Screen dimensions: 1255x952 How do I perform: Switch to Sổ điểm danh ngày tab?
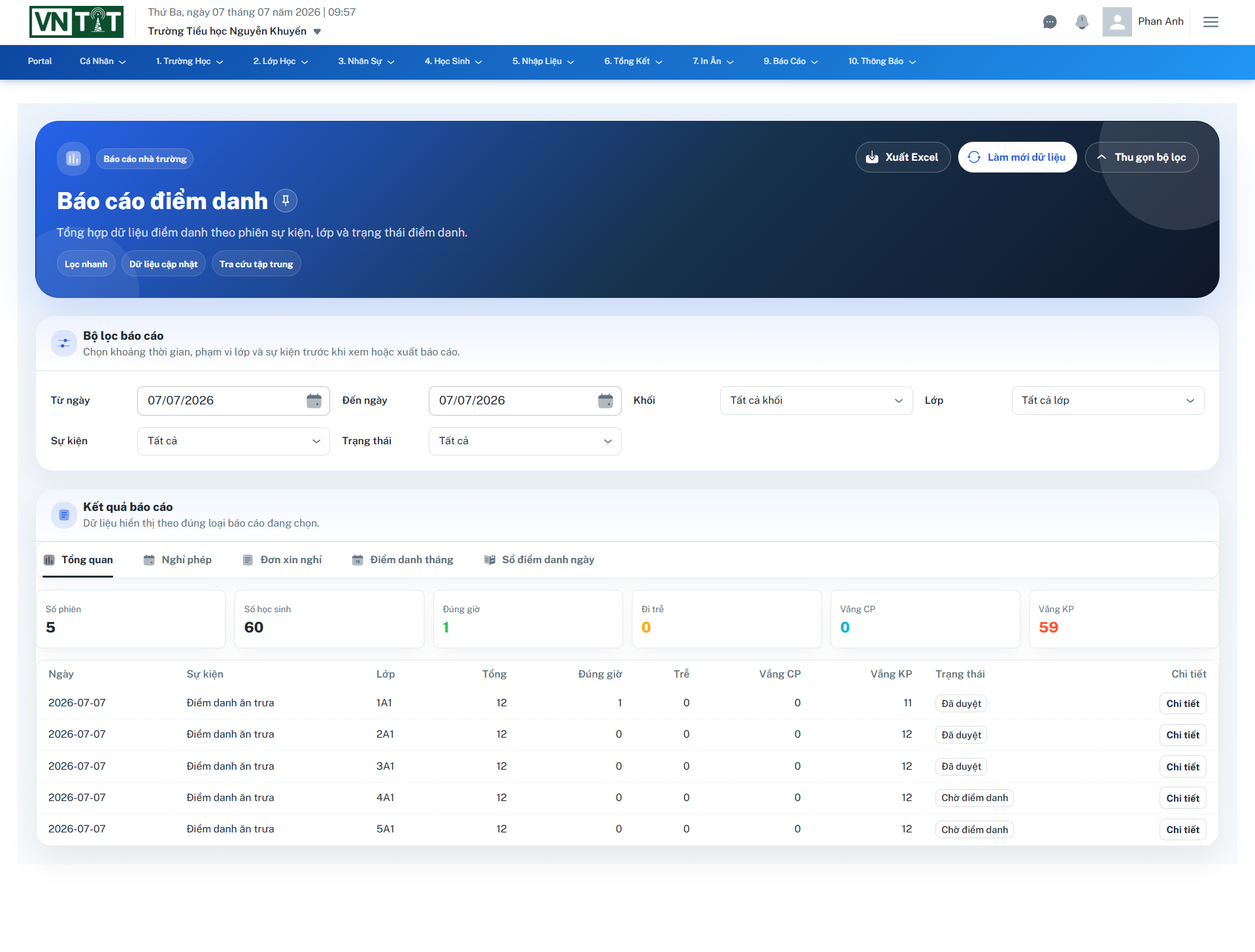click(539, 560)
